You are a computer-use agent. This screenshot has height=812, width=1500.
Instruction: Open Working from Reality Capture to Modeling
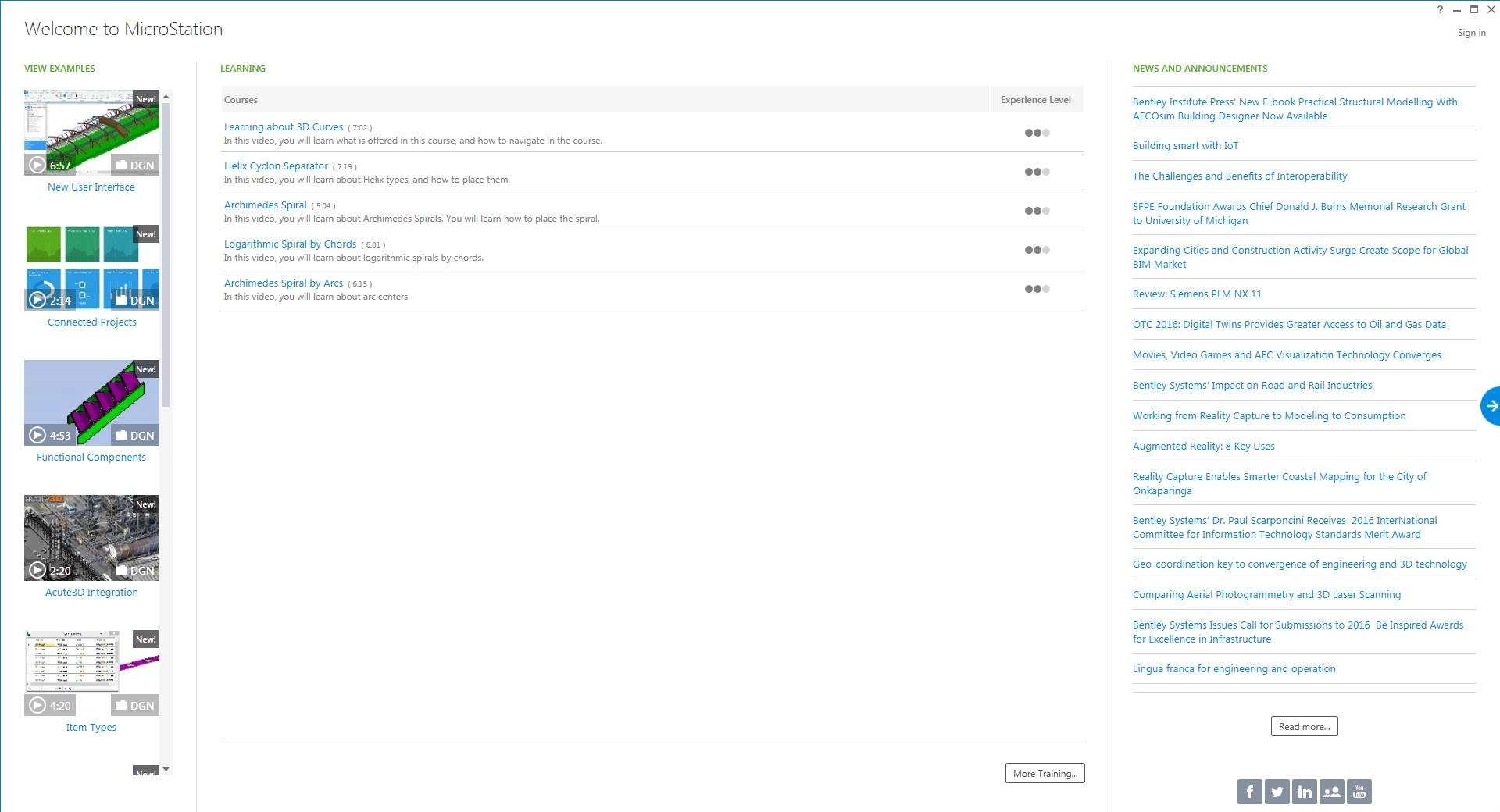click(x=1270, y=415)
